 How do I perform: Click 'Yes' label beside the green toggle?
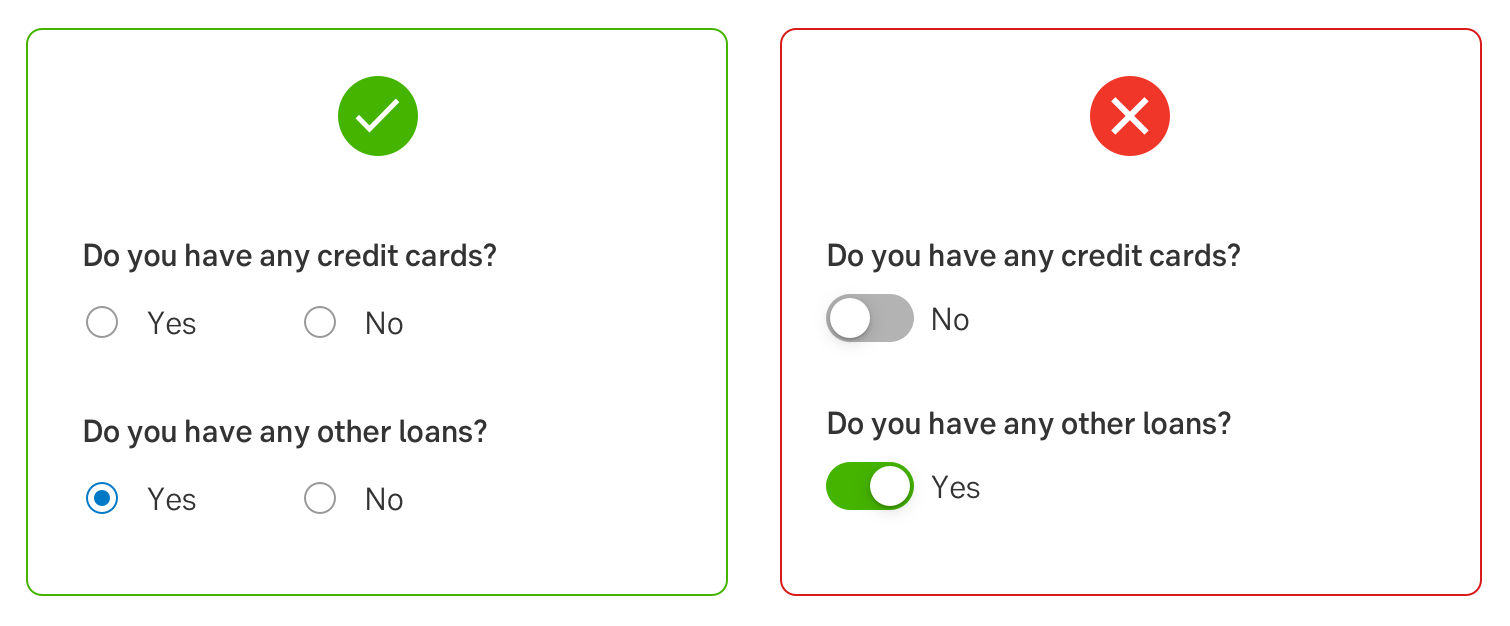[956, 487]
